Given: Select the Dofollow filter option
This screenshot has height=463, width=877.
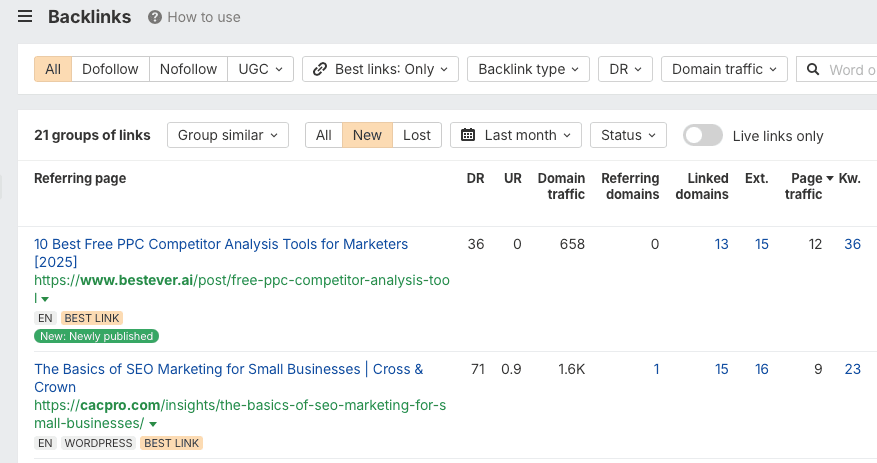Looking at the screenshot, I should click(x=110, y=69).
